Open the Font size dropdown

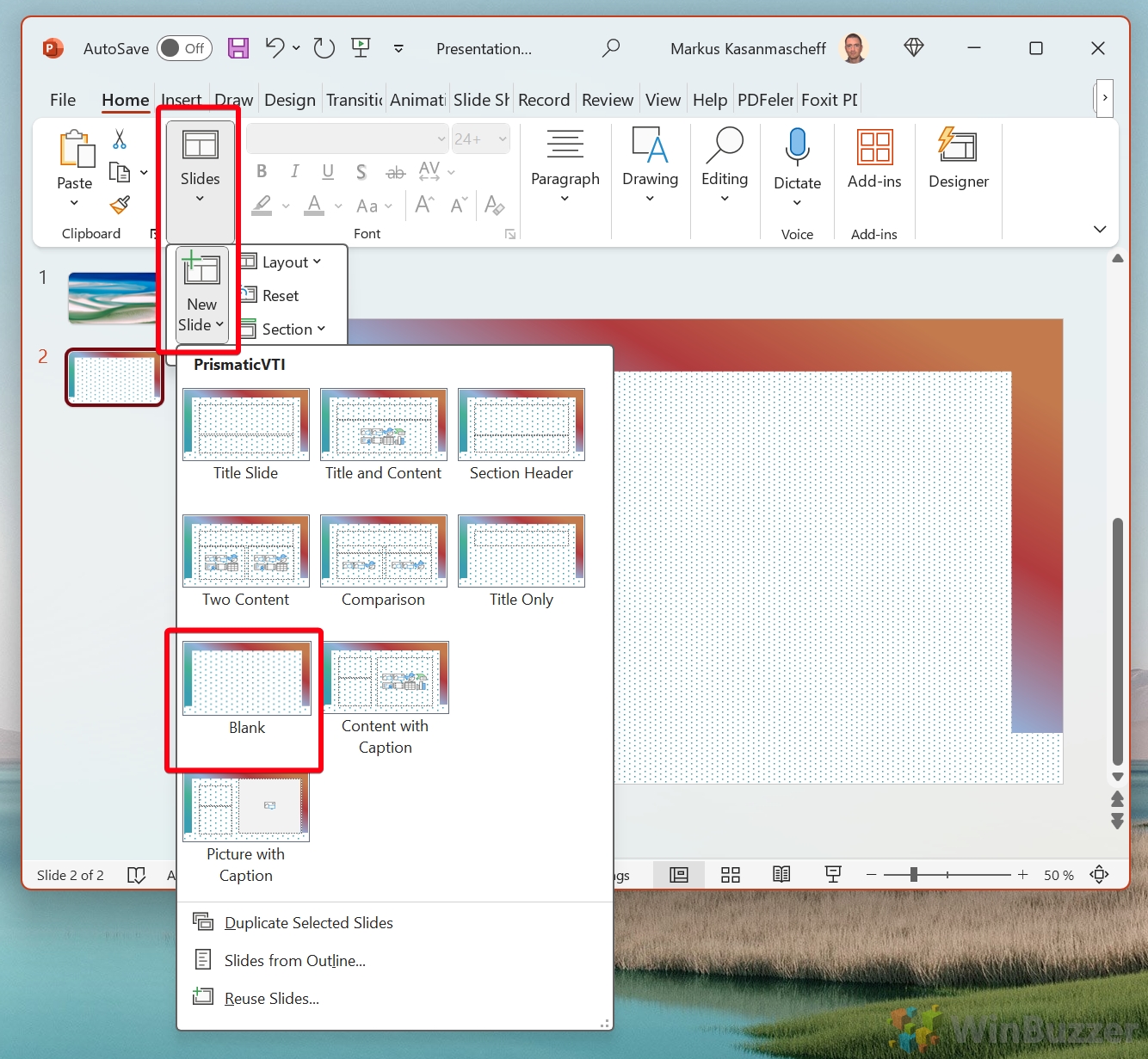tap(503, 139)
